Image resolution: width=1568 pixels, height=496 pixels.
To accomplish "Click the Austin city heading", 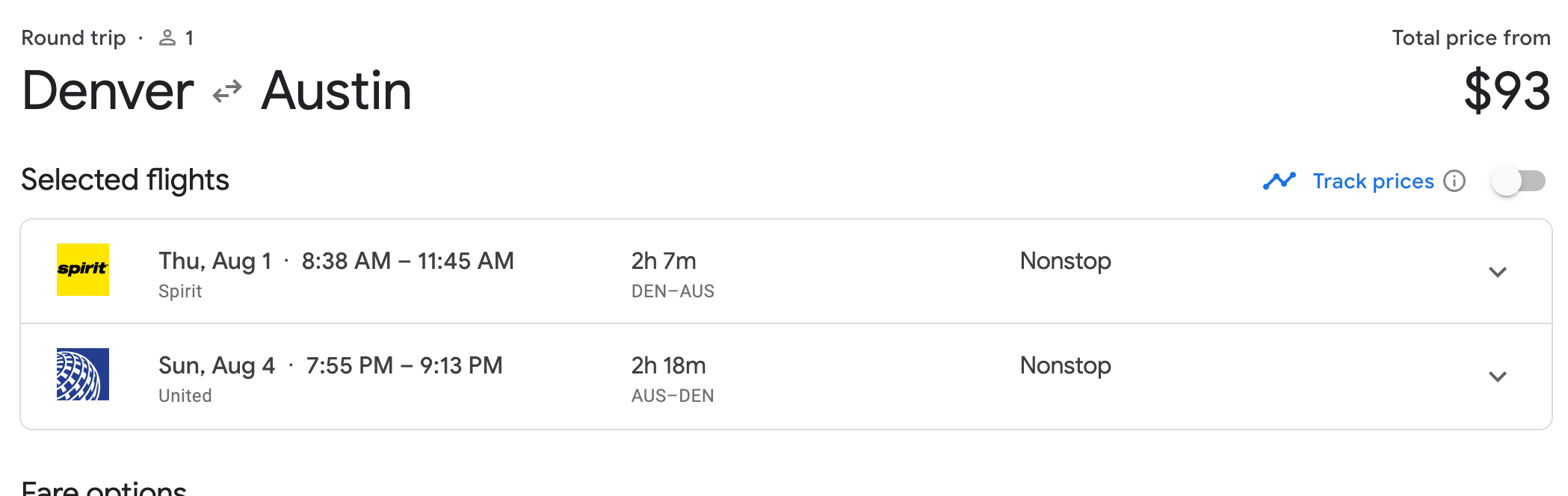I will coord(336,91).
